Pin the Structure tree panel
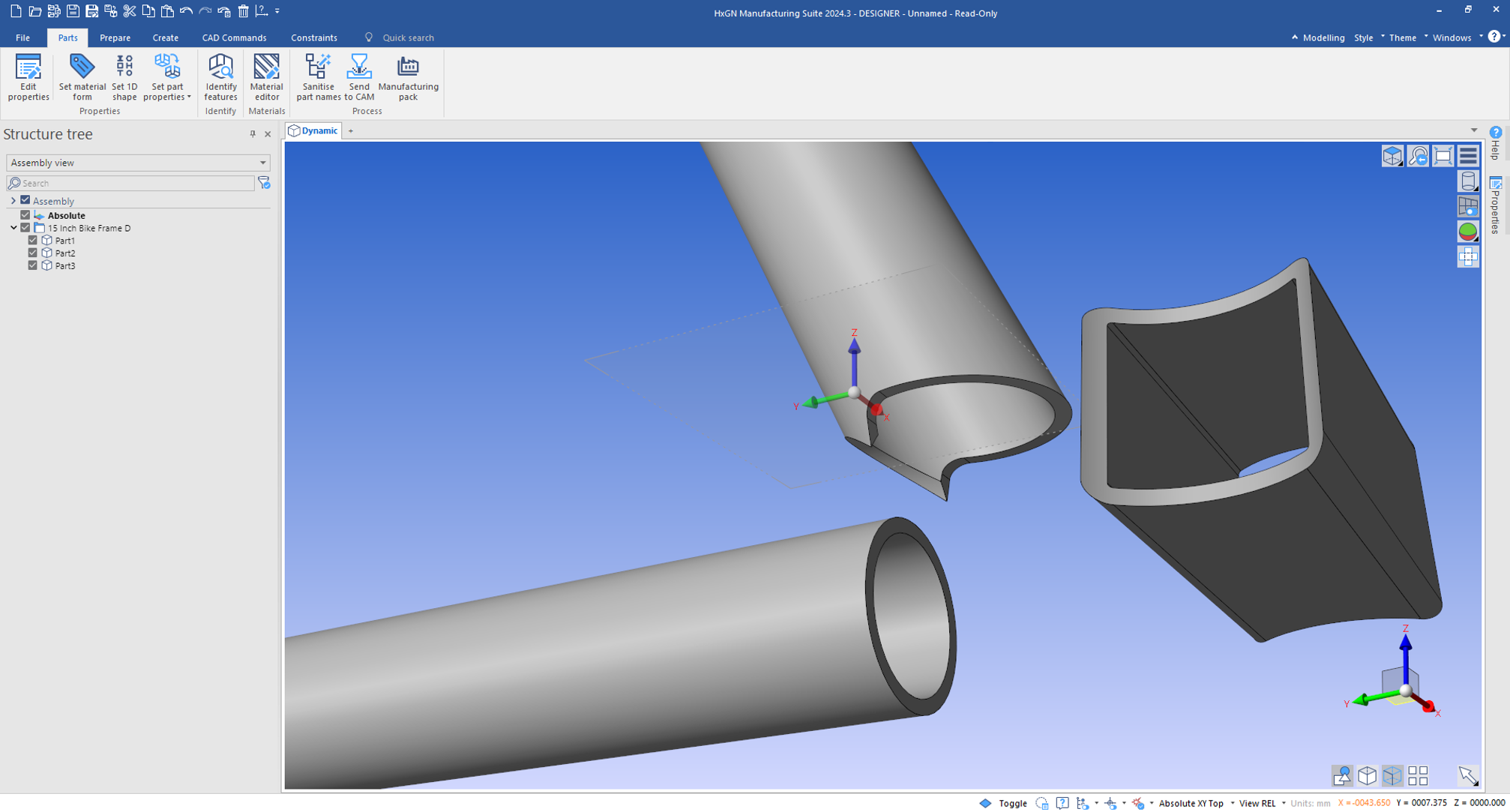Image resolution: width=1510 pixels, height=812 pixels. tap(253, 134)
